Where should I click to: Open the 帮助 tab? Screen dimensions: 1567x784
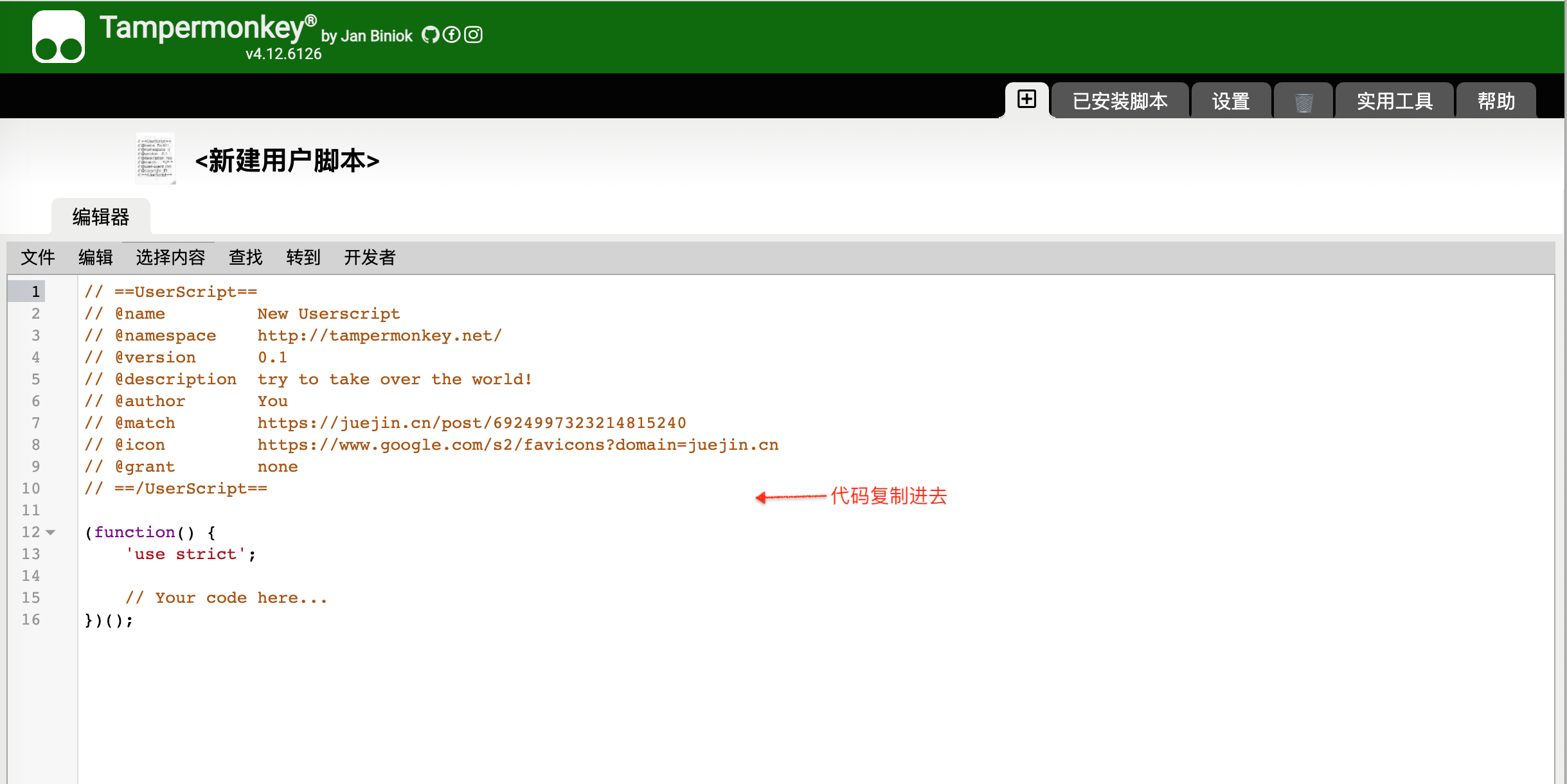coord(1496,102)
